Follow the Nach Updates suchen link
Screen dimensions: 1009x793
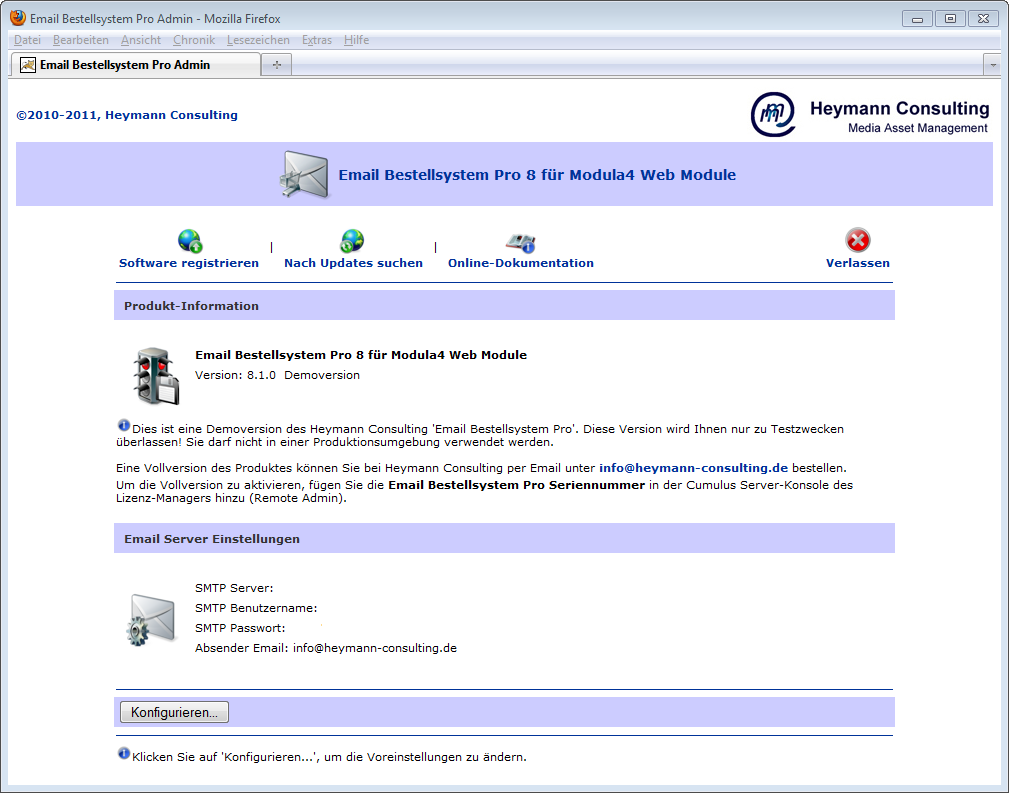click(353, 263)
